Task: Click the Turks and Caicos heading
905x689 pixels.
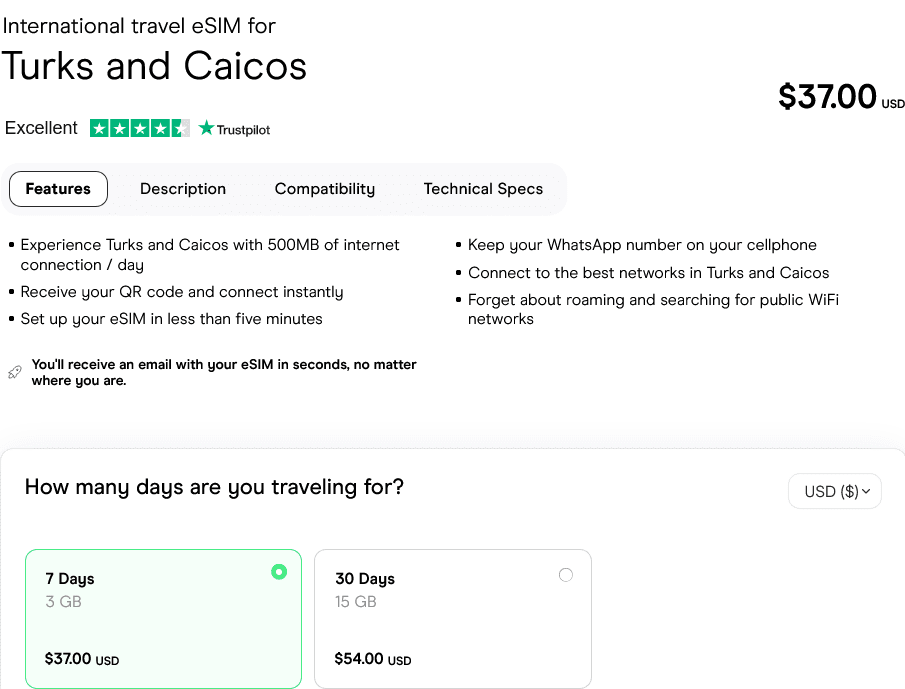Action: click(x=154, y=66)
